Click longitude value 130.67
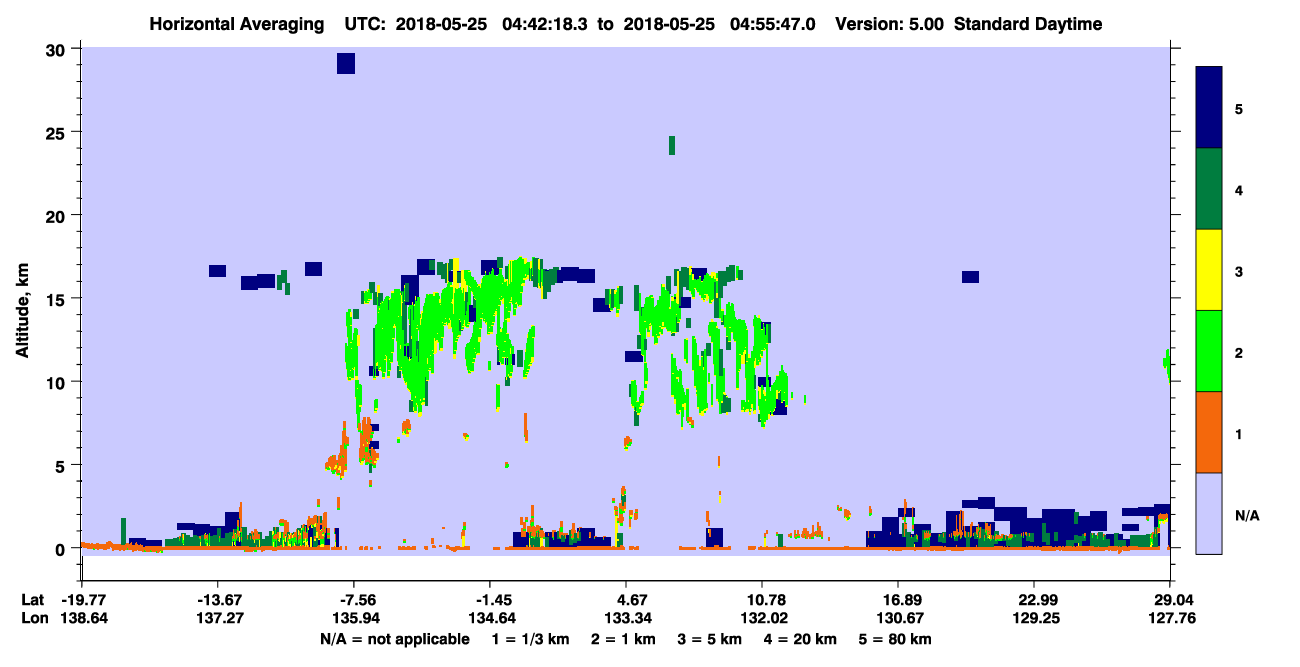The image size is (1300, 667). click(898, 618)
